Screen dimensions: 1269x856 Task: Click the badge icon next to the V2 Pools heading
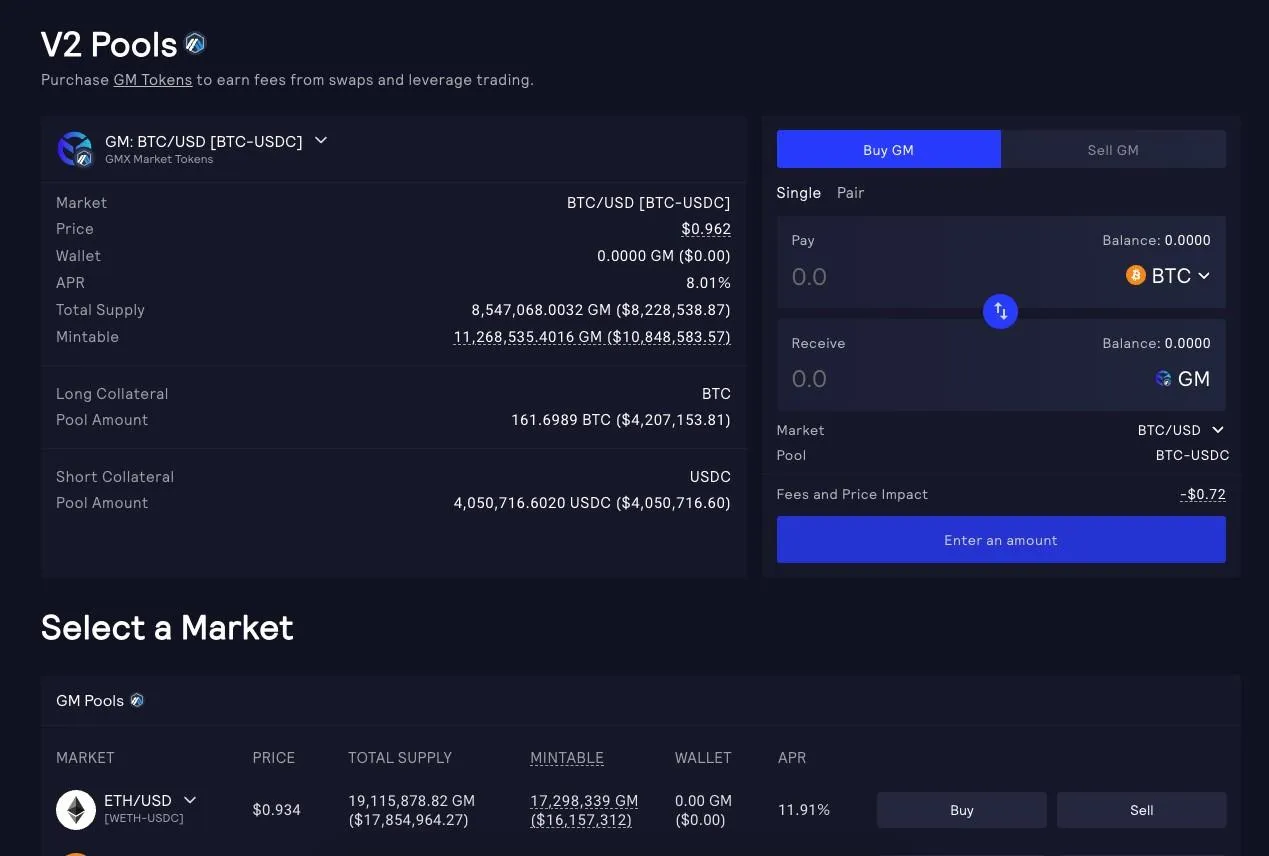click(x=194, y=43)
